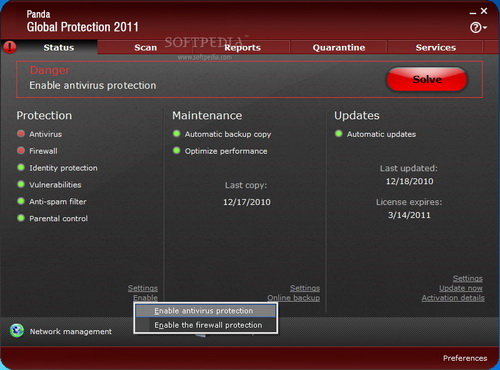Click the last updated date 12/18/2010
The width and height of the screenshot is (500, 370).
(x=409, y=181)
